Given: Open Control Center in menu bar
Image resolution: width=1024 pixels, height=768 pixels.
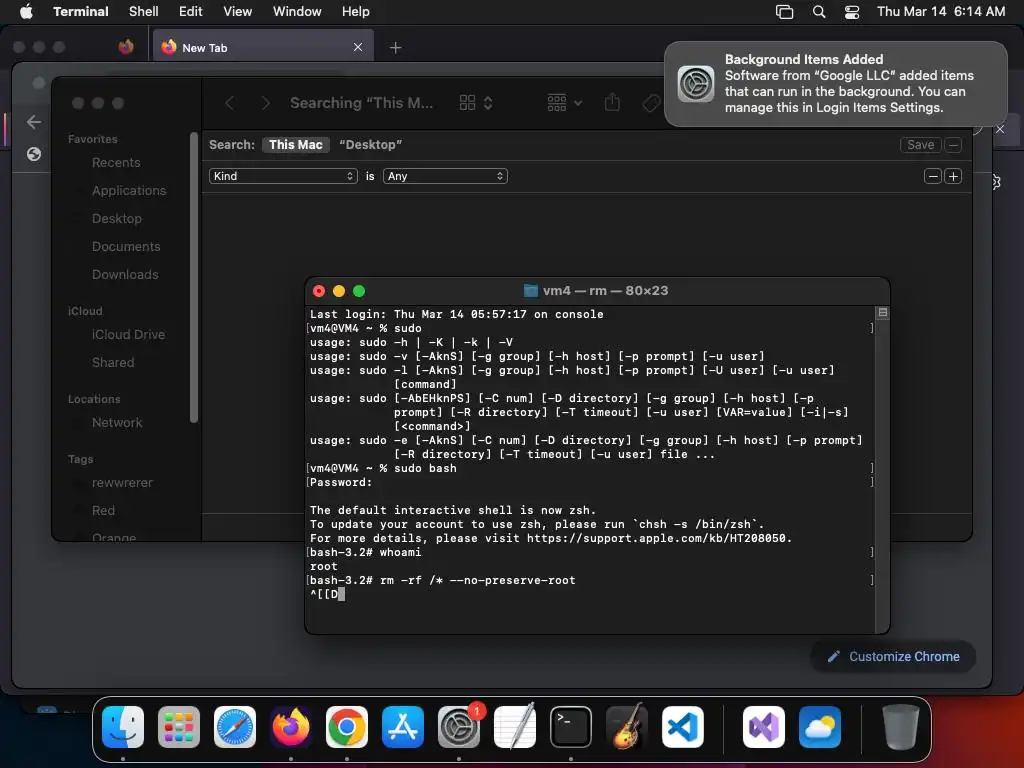Looking at the screenshot, I should 852,12.
